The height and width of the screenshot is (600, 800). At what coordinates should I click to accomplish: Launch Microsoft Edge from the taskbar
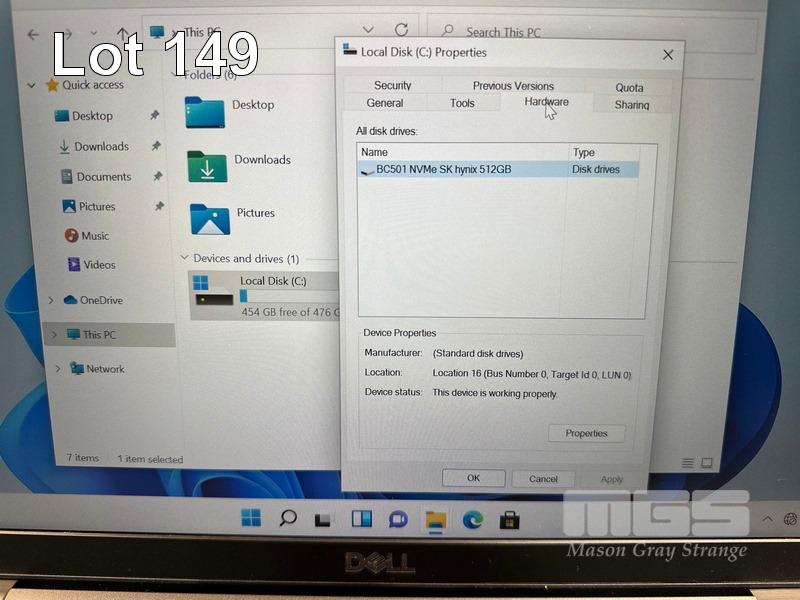[472, 519]
